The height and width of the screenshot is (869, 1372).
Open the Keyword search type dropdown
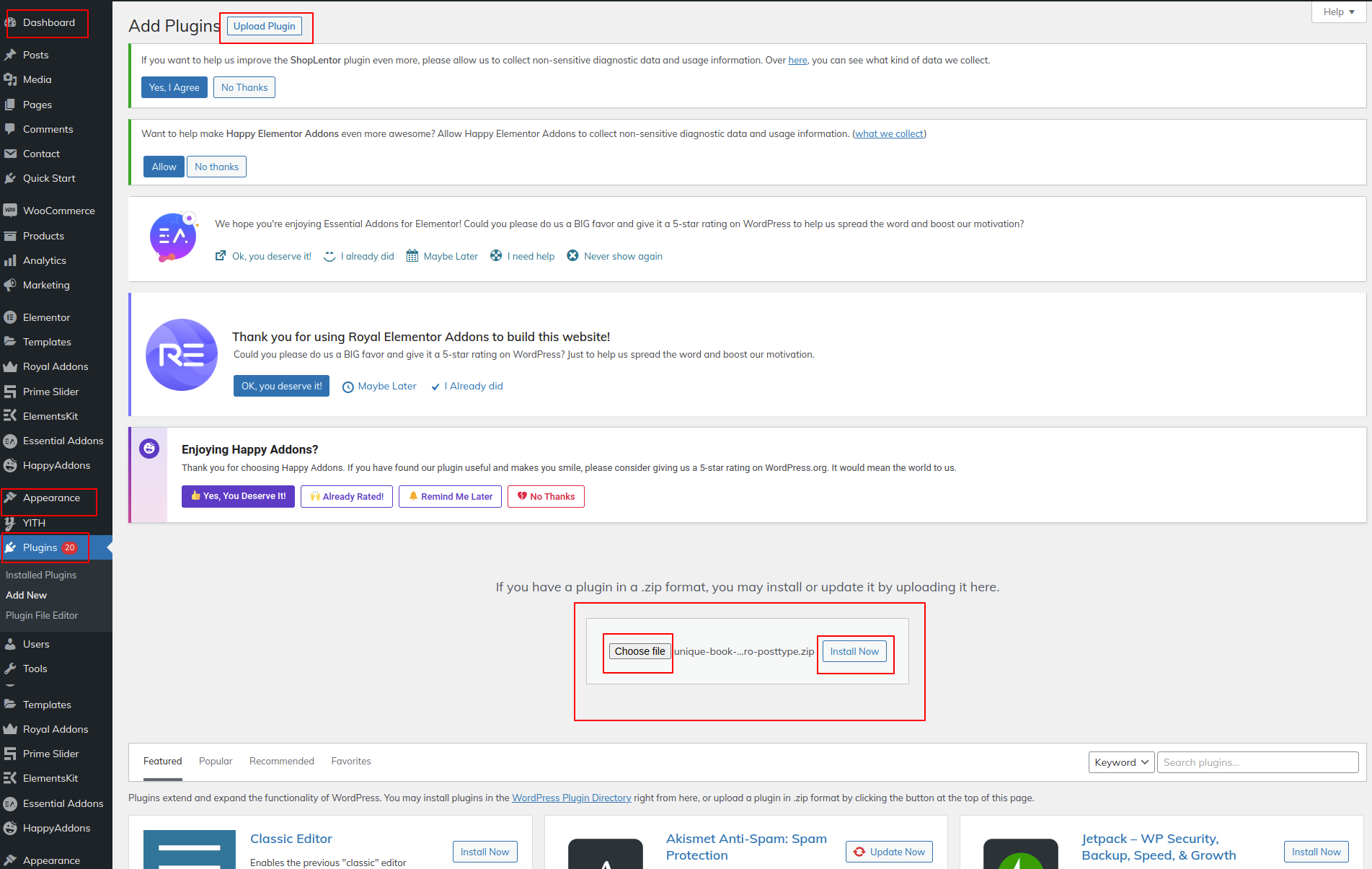[1121, 762]
